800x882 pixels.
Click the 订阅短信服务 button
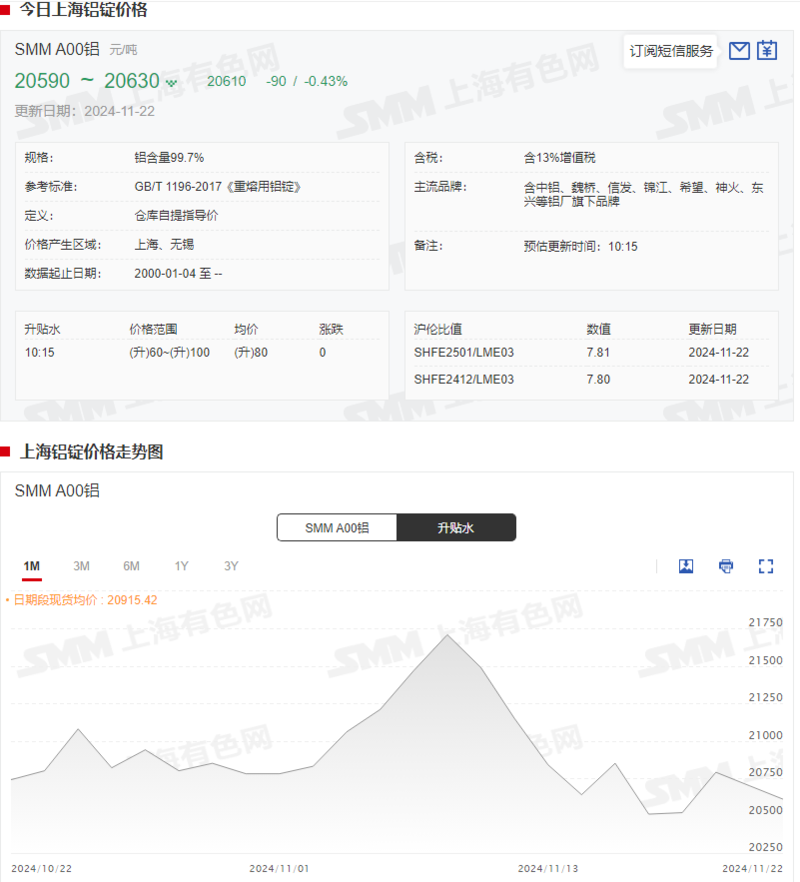click(x=671, y=51)
